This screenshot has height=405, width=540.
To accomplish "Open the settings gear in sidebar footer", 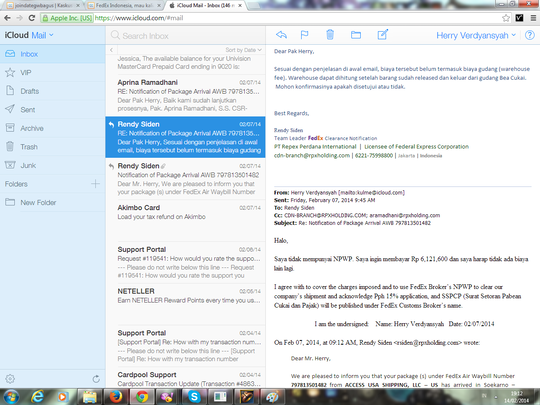I will 10,379.
